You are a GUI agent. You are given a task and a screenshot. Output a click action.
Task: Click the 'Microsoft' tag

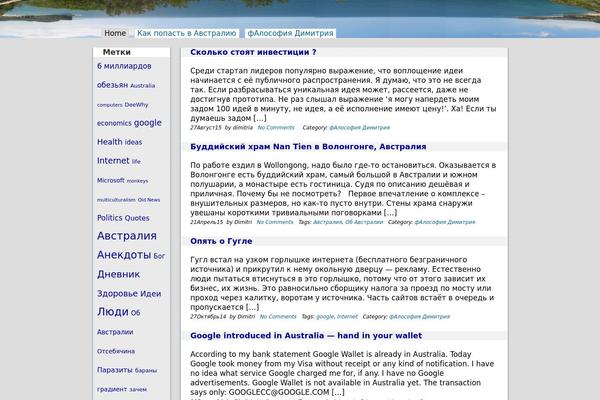tap(111, 180)
